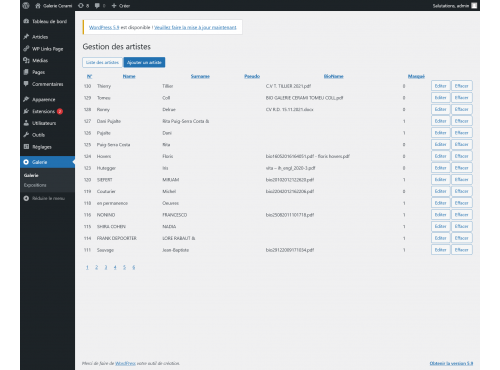The height and width of the screenshot is (370, 500).
Task: Go to pagination page 5
Action: [x=124, y=267]
